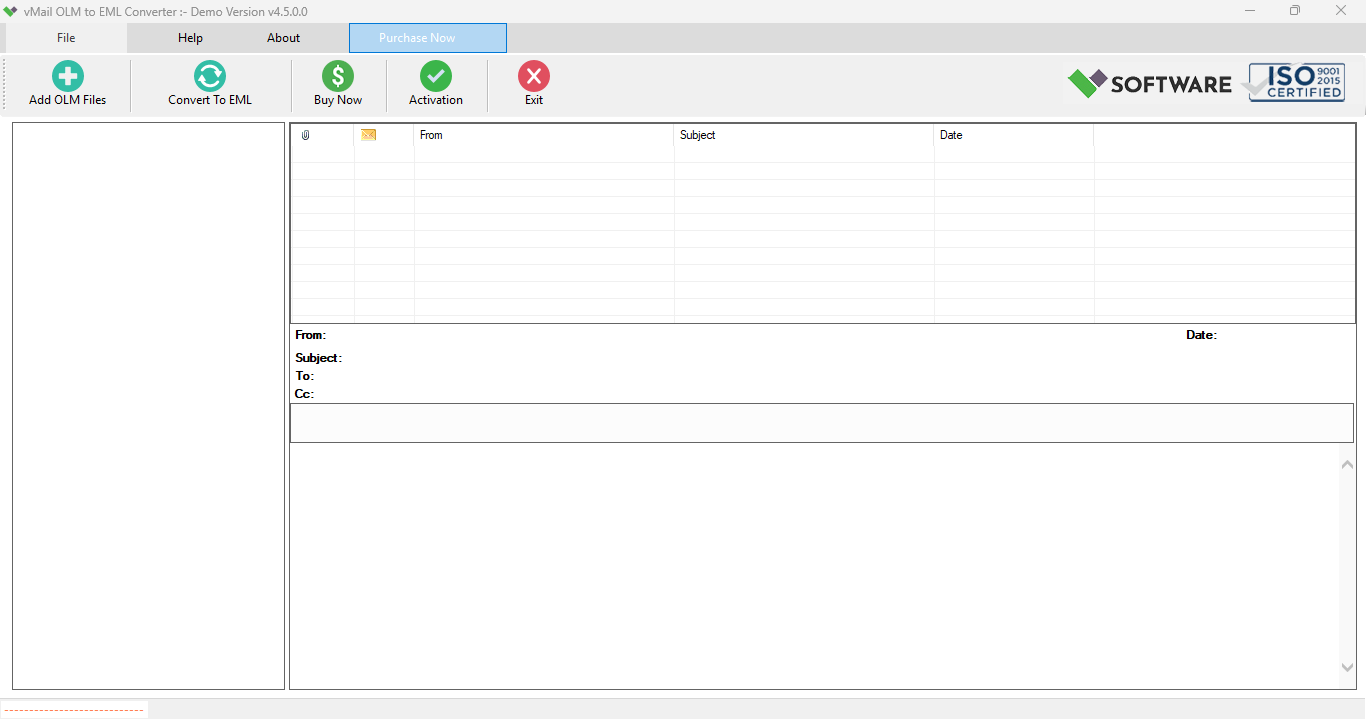This screenshot has height=720, width=1366.
Task: Click the ISO 9001 2015 Certified badge
Action: pyautogui.click(x=1295, y=82)
